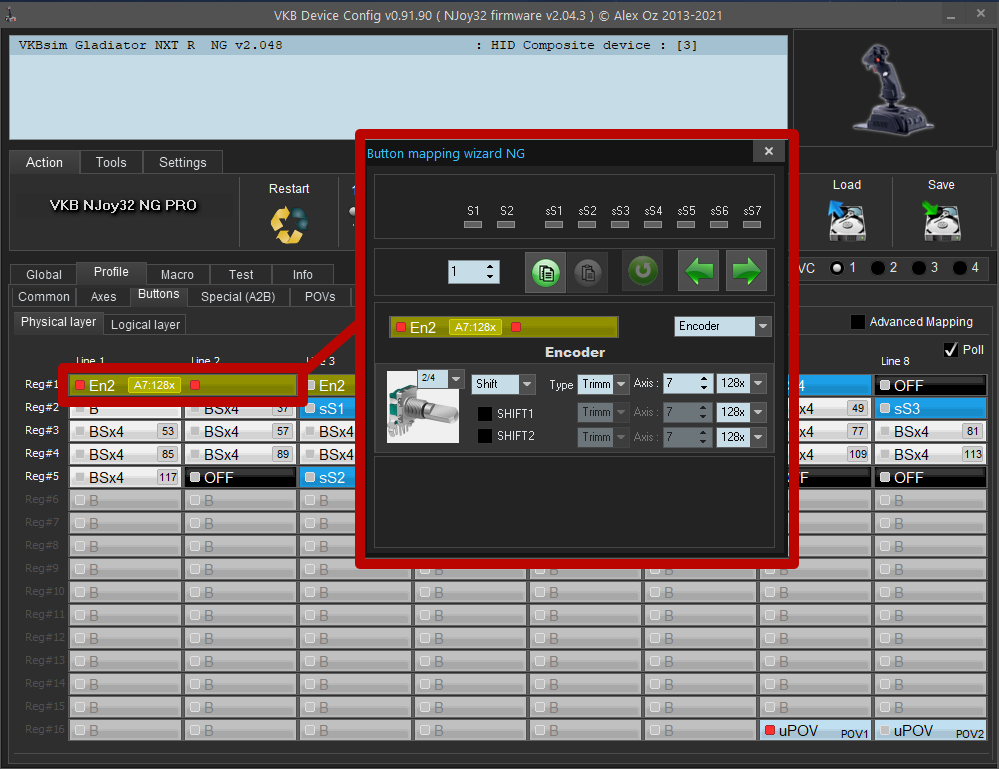
Task: Click the En2 A7:128x cell in Reg#1
Action: (x=182, y=385)
